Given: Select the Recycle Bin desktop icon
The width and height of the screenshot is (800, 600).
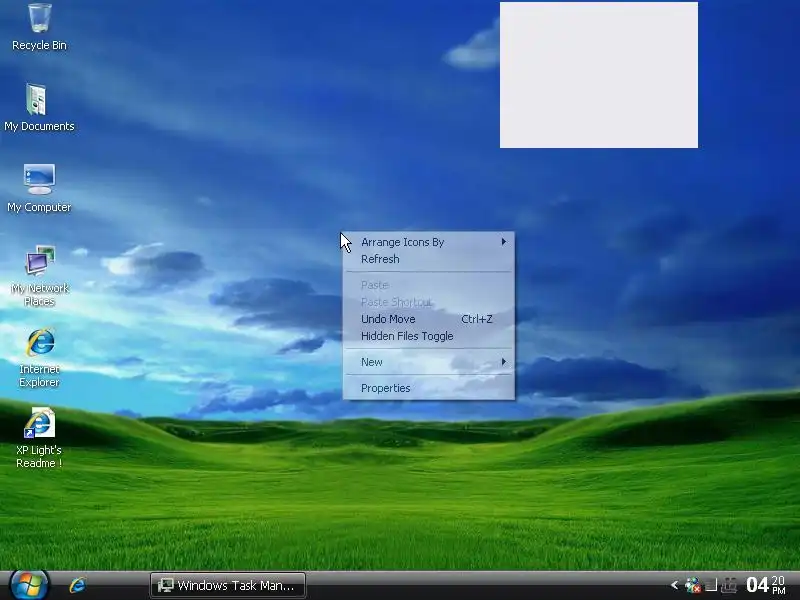Looking at the screenshot, I should [39, 27].
